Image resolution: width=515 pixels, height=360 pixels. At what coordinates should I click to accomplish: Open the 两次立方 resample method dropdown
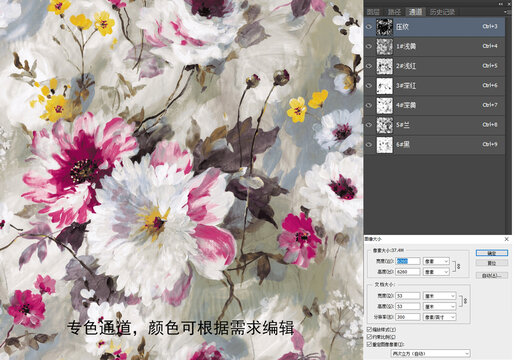pyautogui.click(x=430, y=353)
